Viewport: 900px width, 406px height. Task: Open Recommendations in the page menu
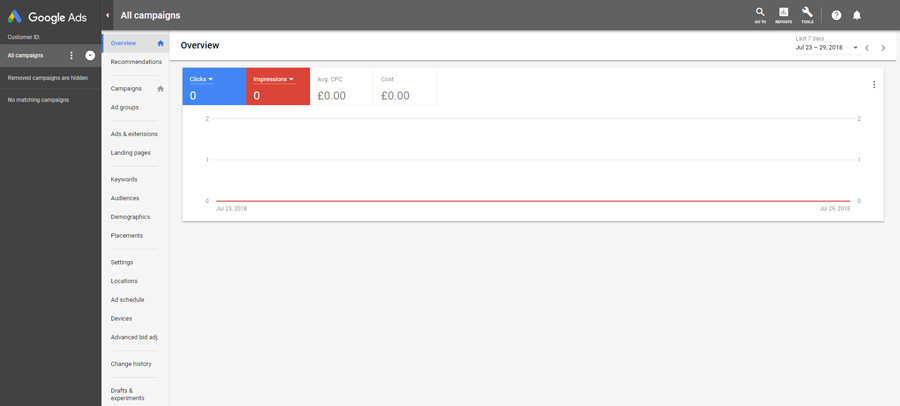[x=136, y=61]
